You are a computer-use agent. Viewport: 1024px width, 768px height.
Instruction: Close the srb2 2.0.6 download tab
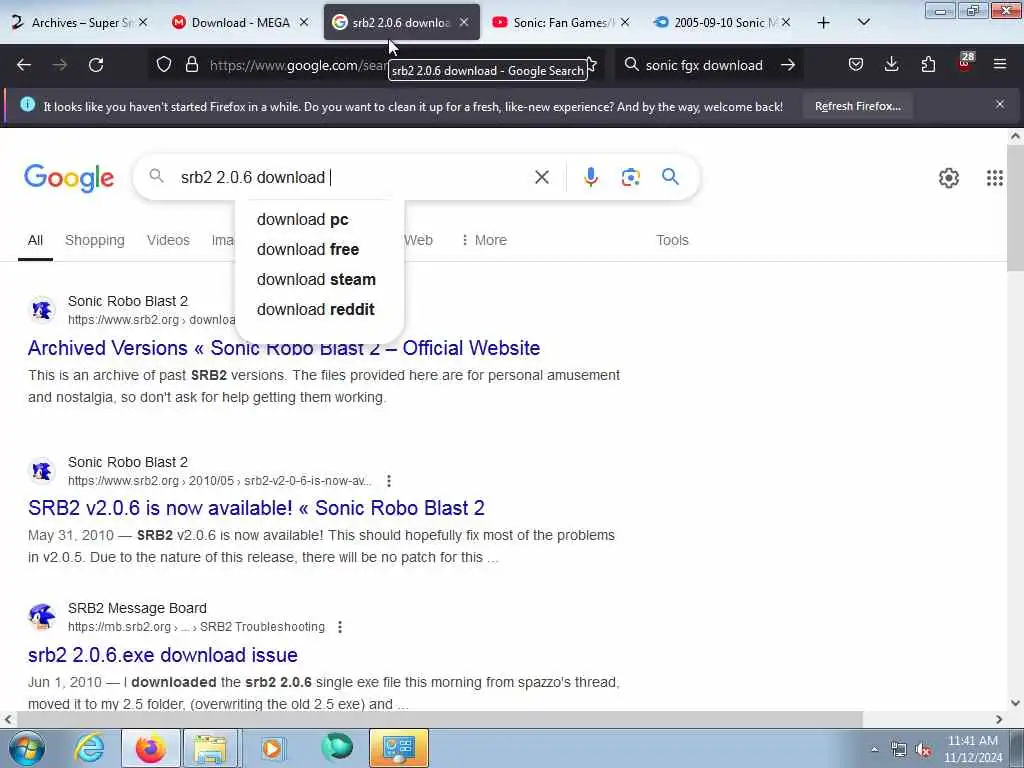[x=464, y=22]
